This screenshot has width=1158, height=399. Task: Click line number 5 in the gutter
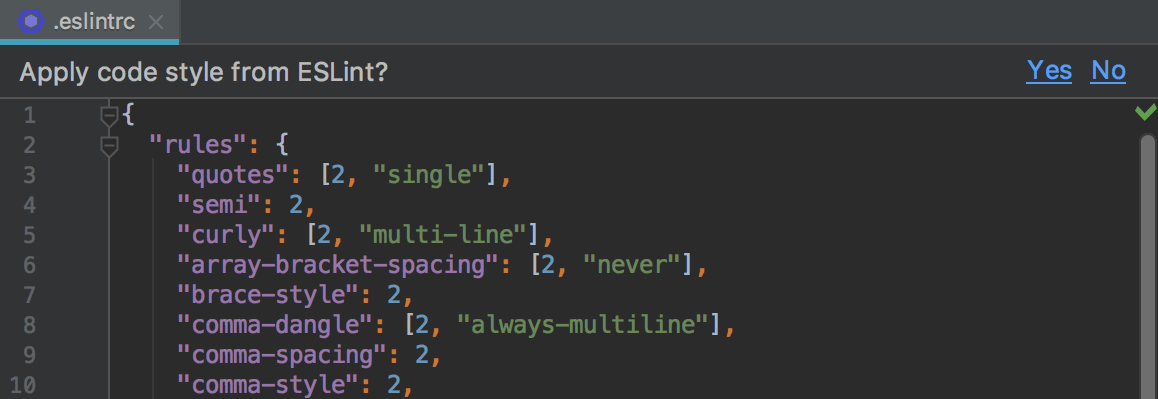pyautogui.click(x=30, y=235)
